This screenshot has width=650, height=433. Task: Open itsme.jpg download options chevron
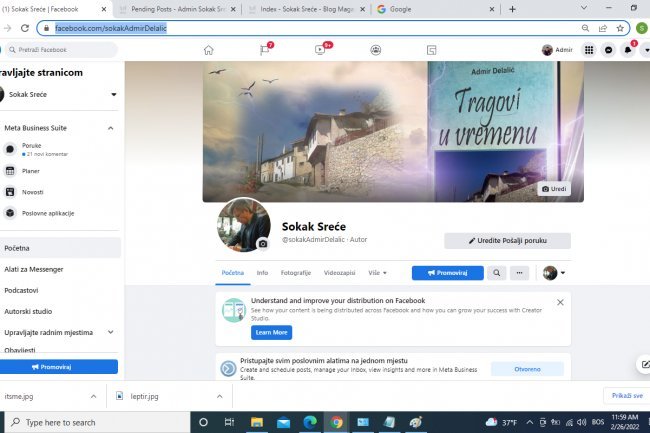click(94, 397)
